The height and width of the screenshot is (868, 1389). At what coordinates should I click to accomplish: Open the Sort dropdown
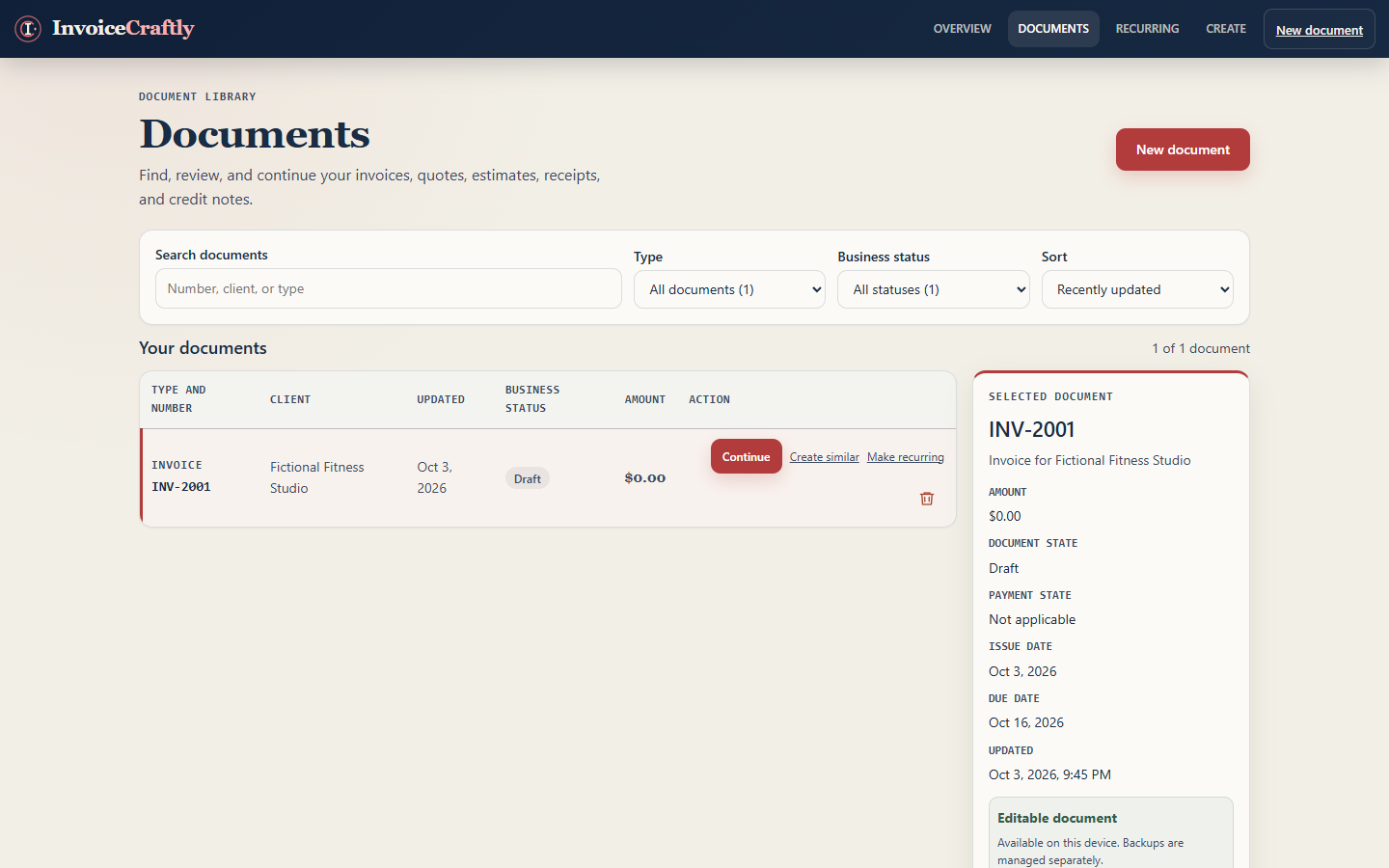pos(1137,289)
